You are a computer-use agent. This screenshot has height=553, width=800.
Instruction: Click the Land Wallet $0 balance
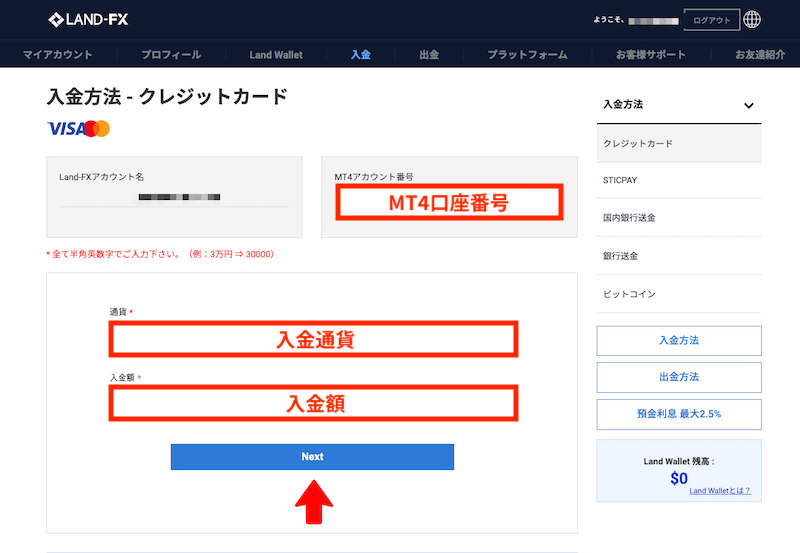pos(679,479)
